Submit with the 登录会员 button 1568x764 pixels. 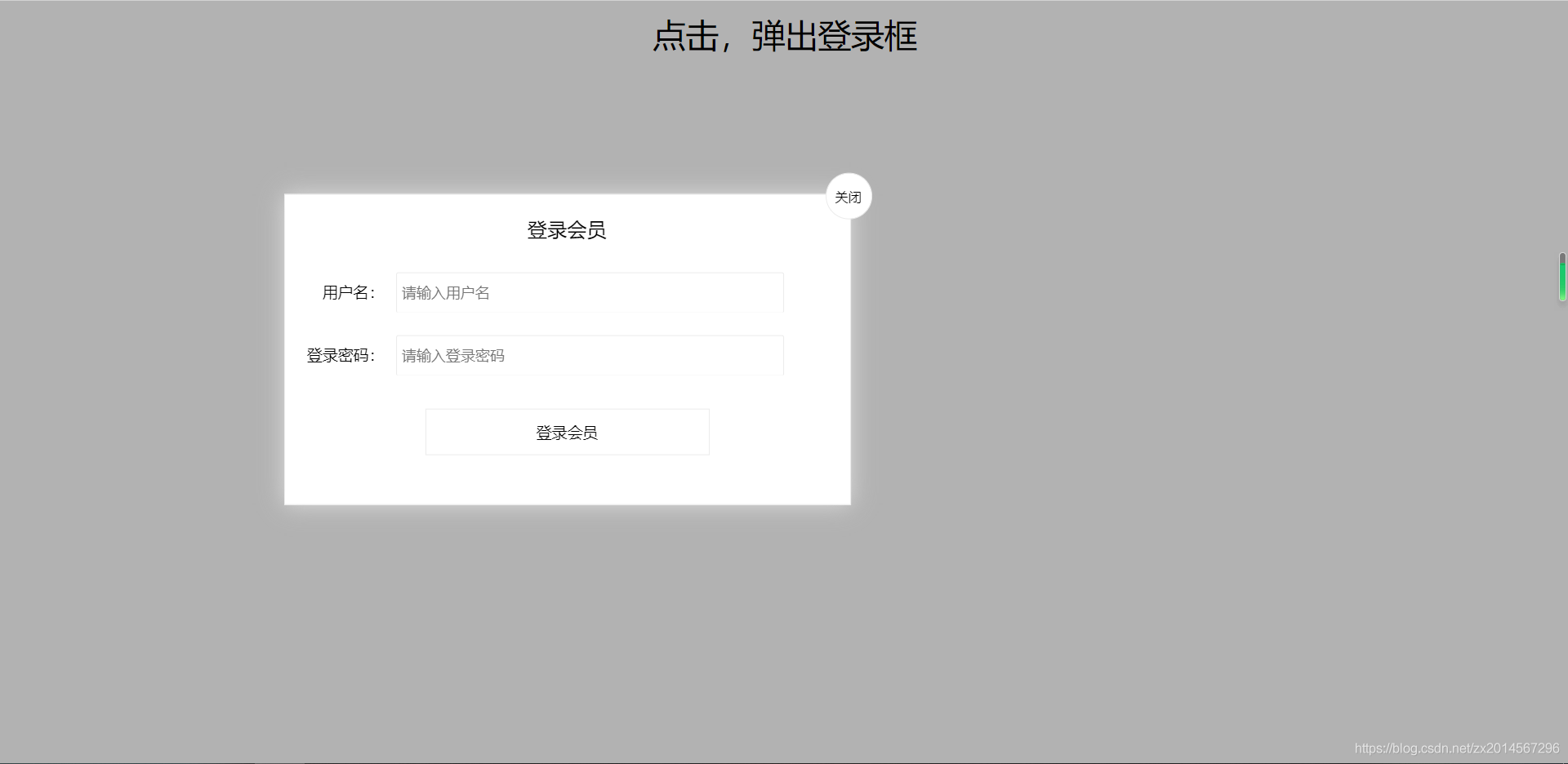pos(568,433)
